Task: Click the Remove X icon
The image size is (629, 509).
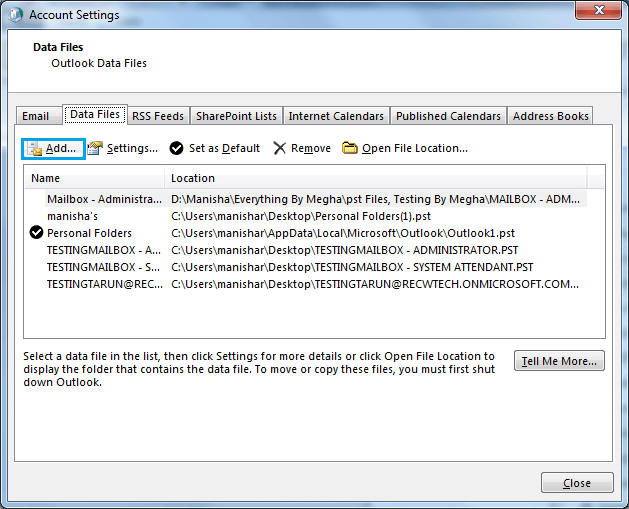Action: click(x=279, y=148)
